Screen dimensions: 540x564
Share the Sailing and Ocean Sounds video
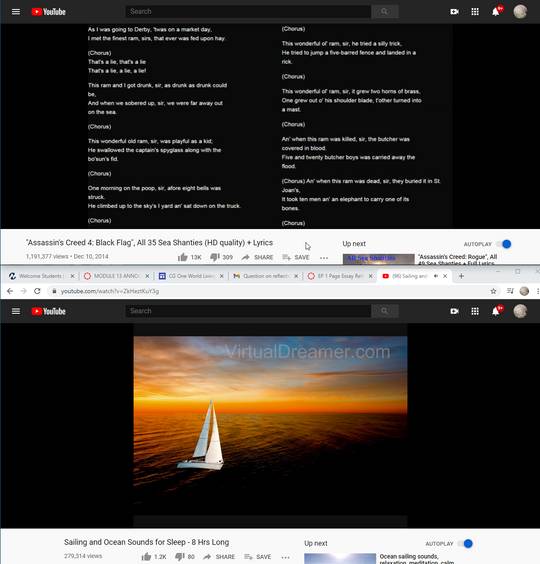tap(219, 557)
